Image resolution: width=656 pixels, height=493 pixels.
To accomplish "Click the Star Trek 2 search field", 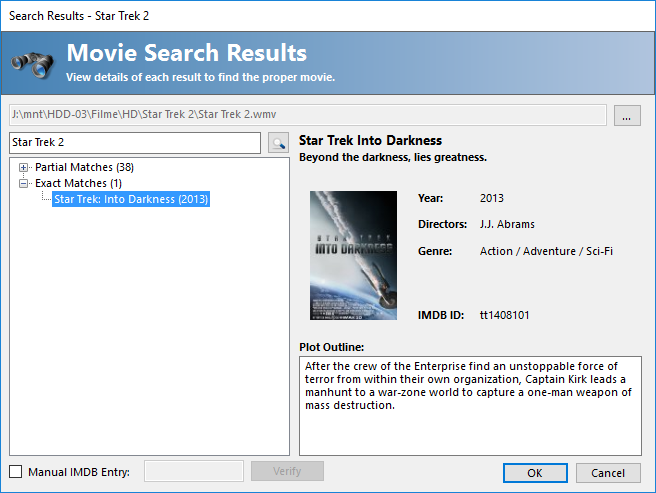I will (x=135, y=143).
